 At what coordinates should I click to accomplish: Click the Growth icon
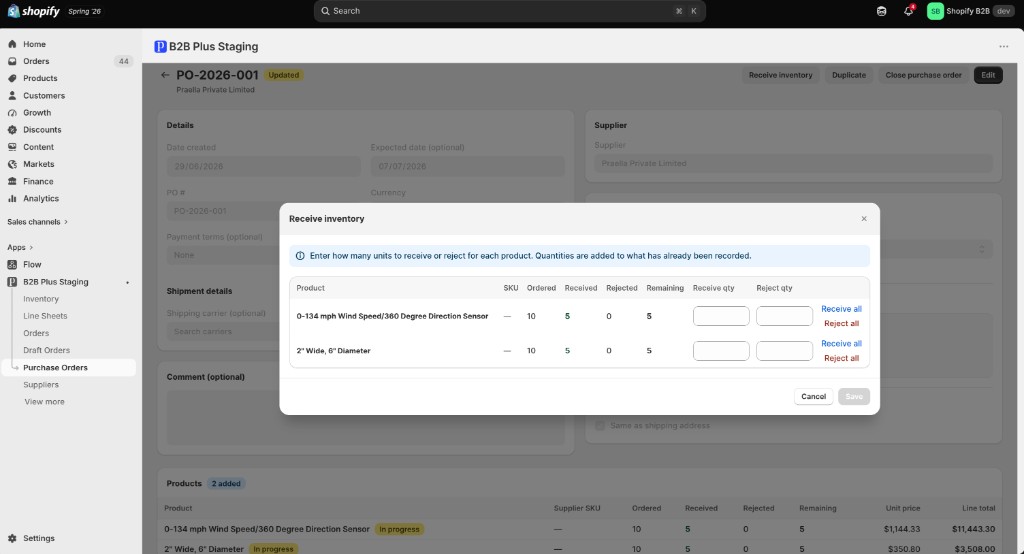[x=12, y=112]
